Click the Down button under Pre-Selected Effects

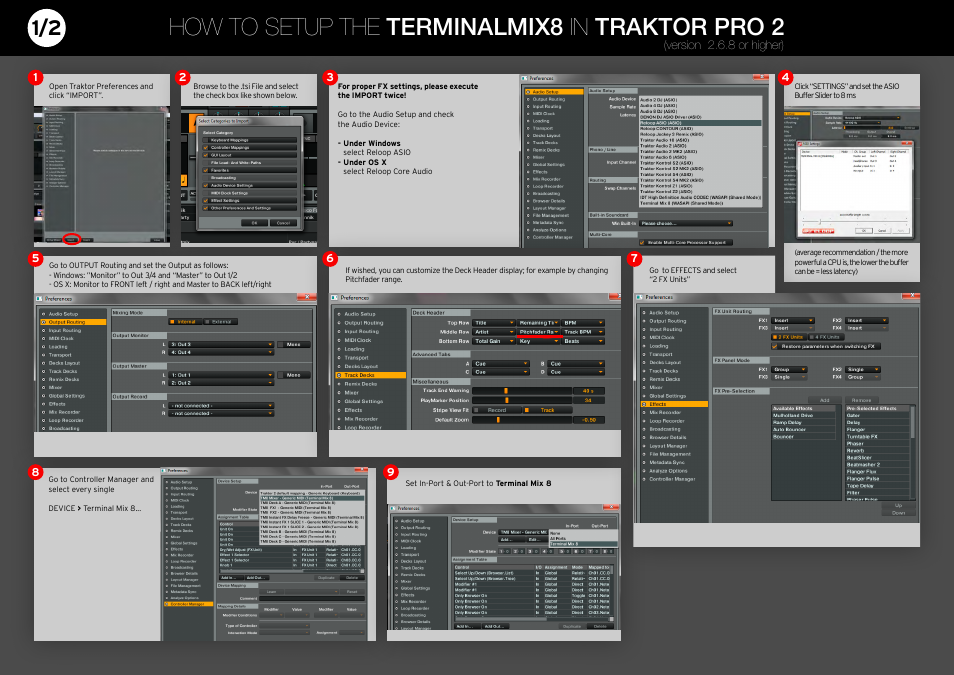[x=898, y=513]
